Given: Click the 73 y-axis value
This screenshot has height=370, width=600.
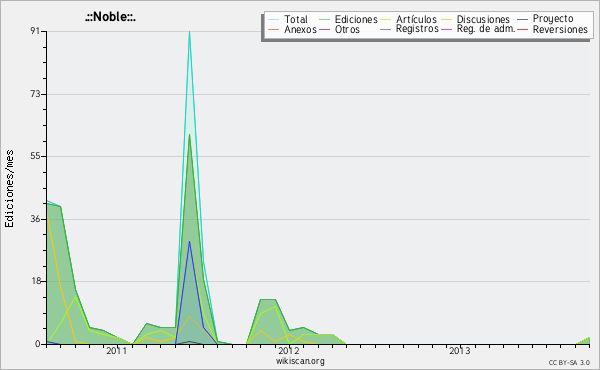Looking at the screenshot, I should pyautogui.click(x=36, y=94).
